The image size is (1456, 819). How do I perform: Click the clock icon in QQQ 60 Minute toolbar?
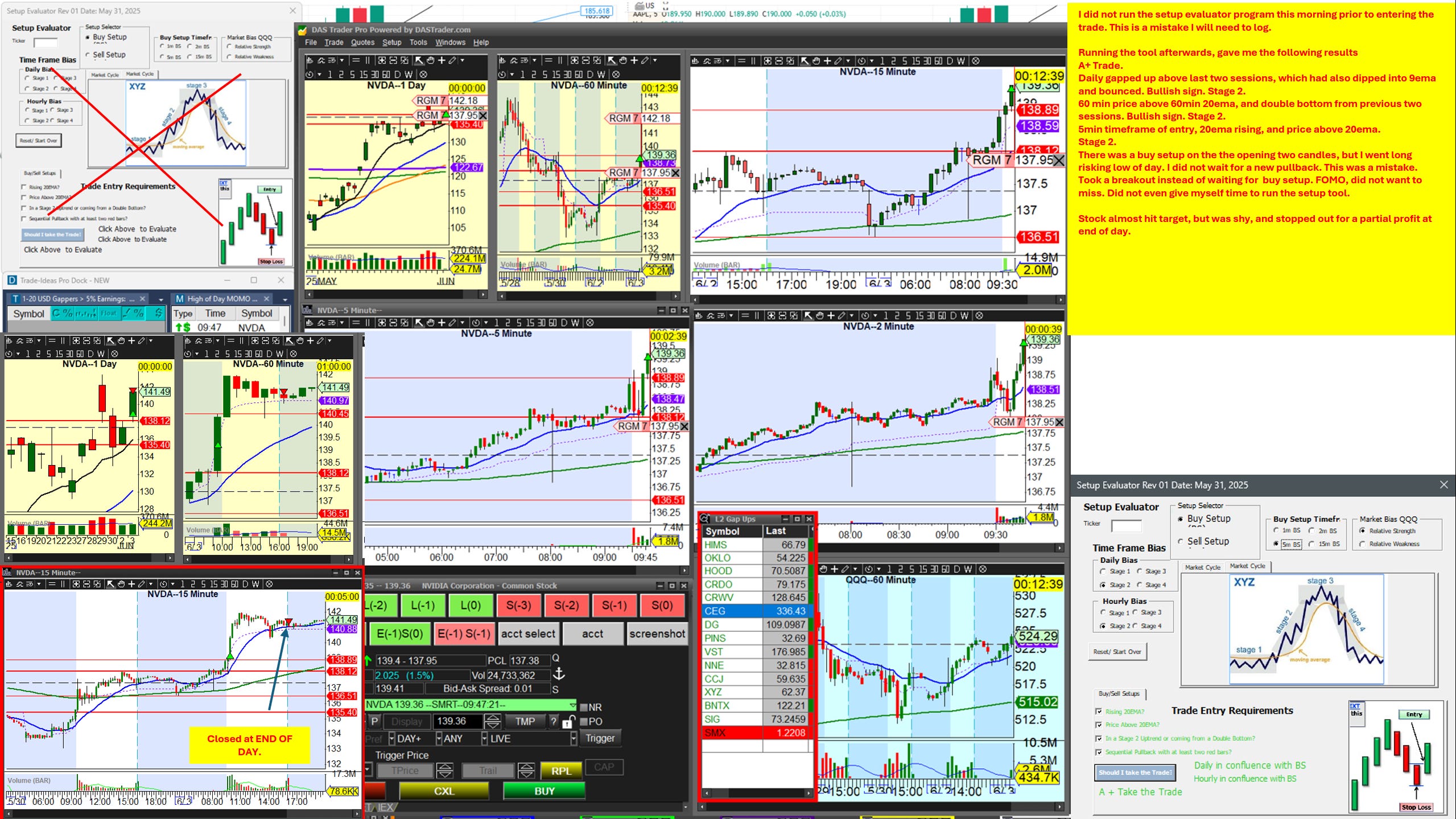click(x=869, y=569)
